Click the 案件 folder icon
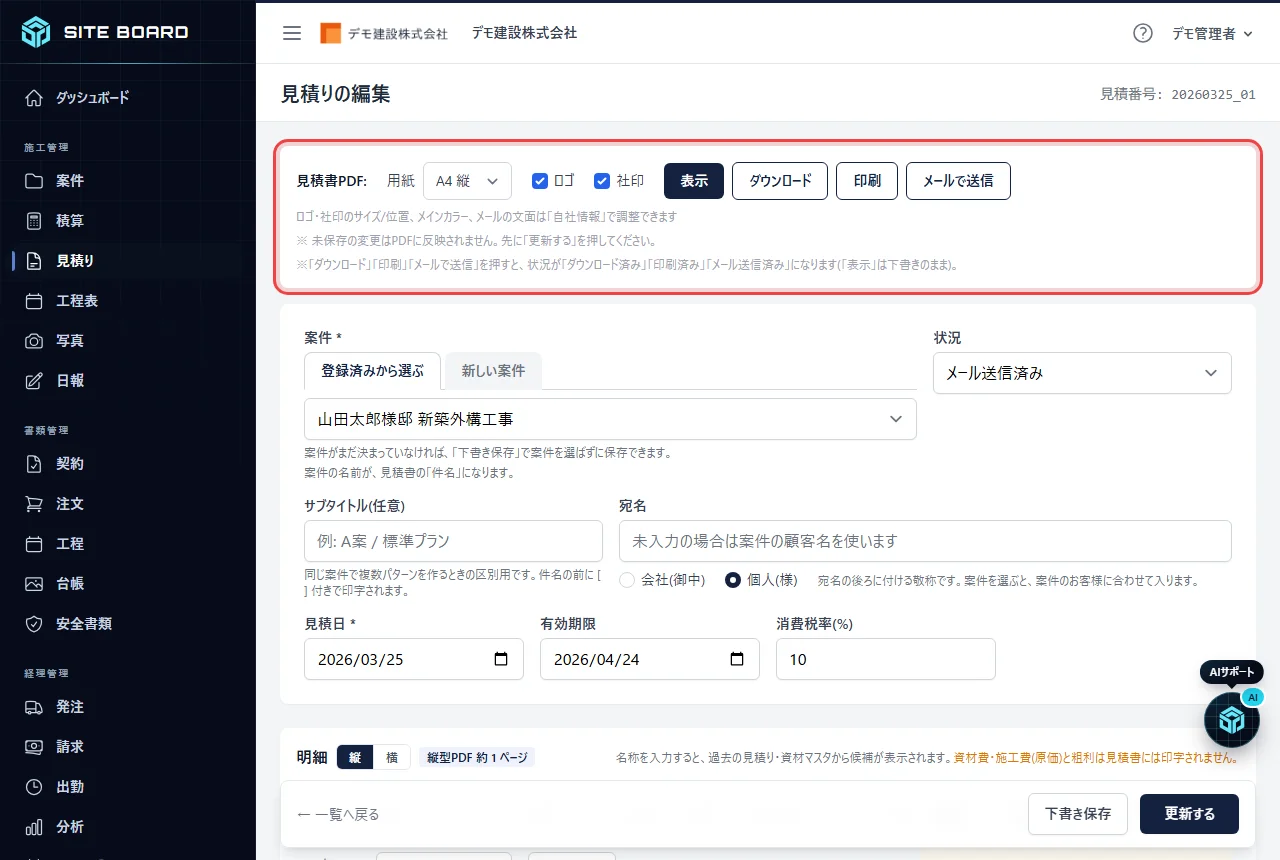The image size is (1280, 860). point(34,181)
